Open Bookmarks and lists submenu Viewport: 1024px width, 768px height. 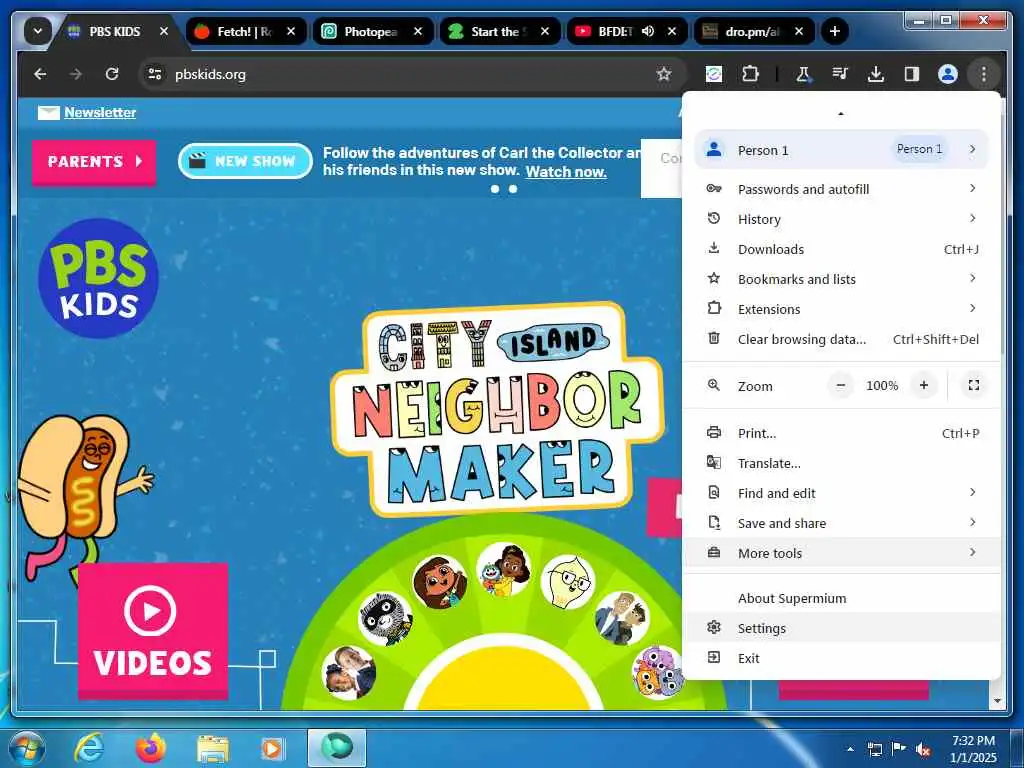(841, 280)
